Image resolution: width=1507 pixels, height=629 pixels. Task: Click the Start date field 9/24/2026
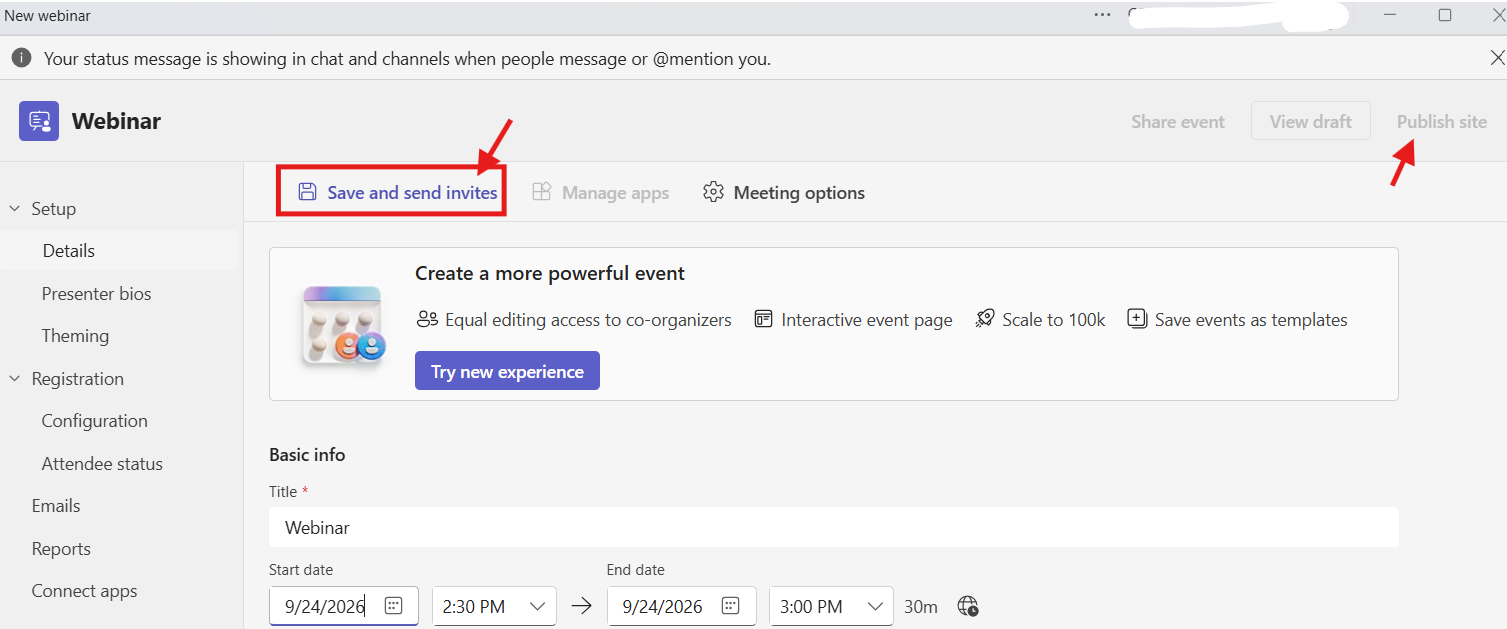(344, 606)
